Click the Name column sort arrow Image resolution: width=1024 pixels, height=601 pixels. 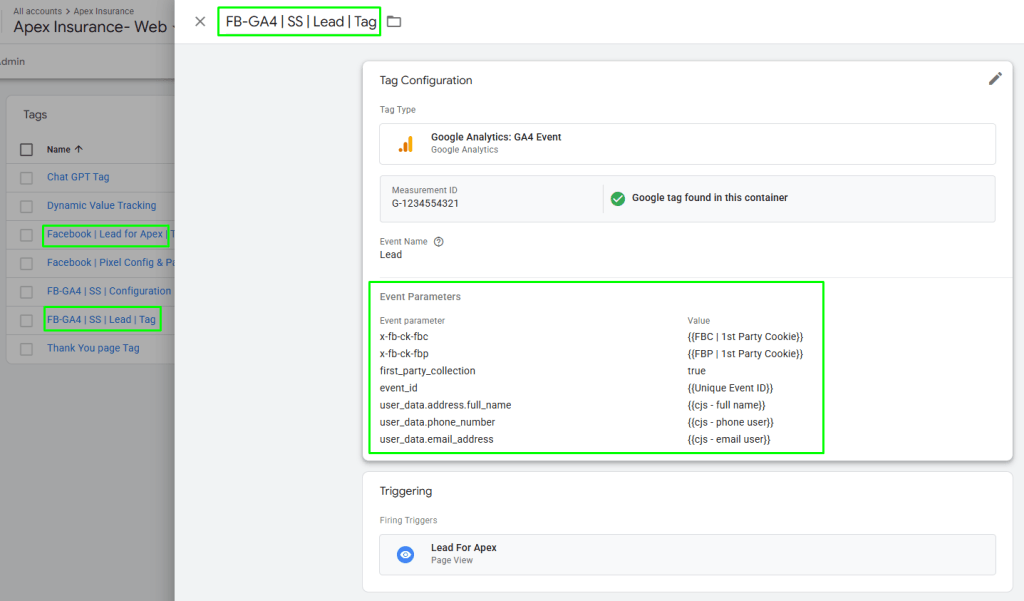coord(79,149)
